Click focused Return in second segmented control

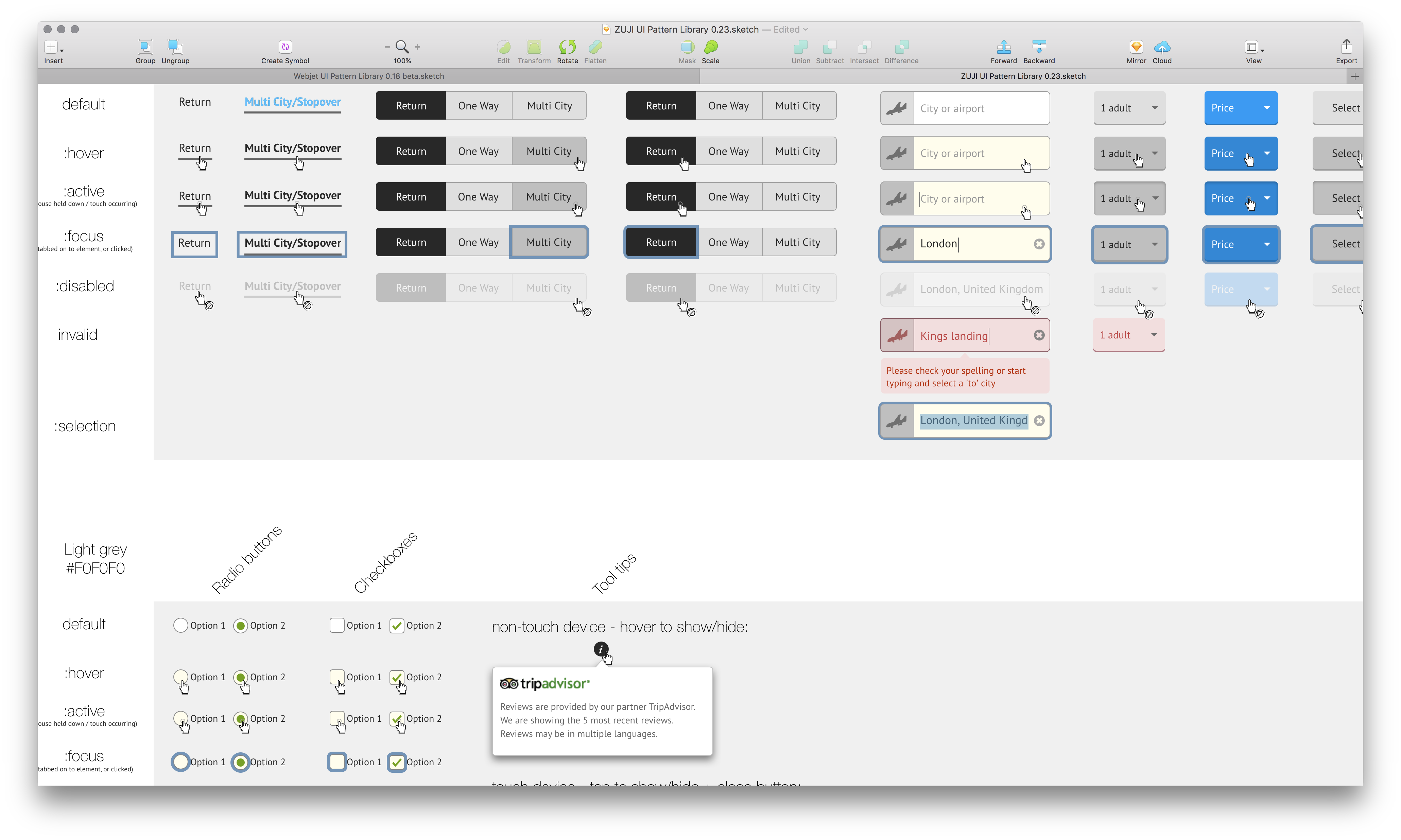coord(661,242)
